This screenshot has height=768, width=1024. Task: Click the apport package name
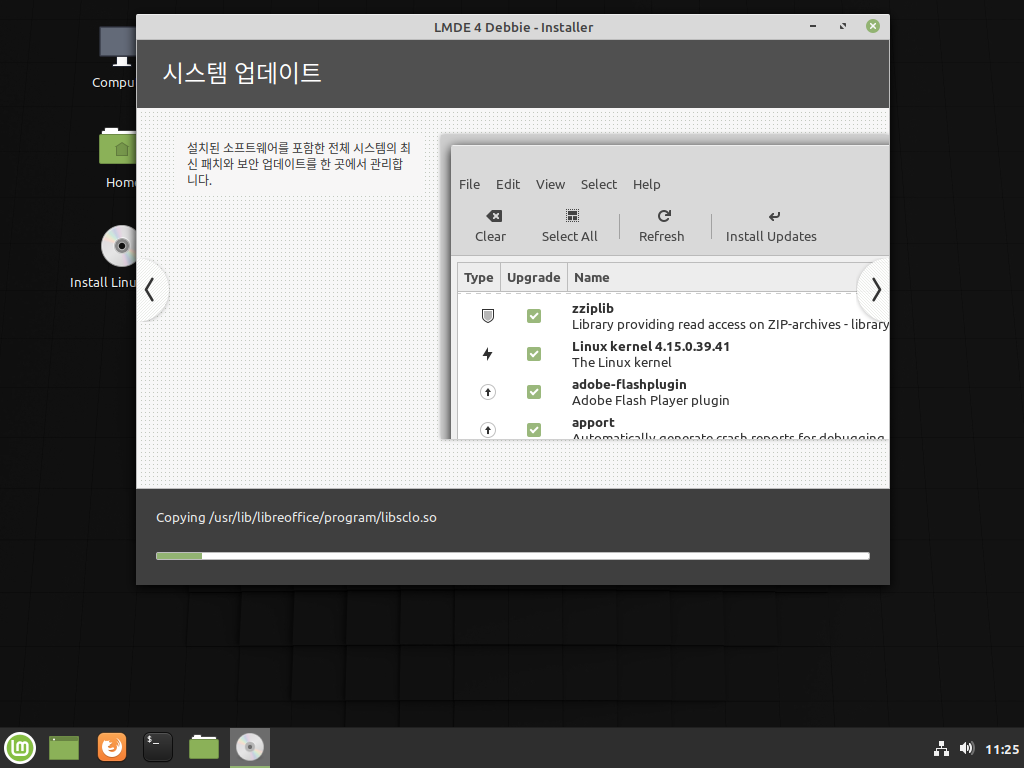point(593,423)
